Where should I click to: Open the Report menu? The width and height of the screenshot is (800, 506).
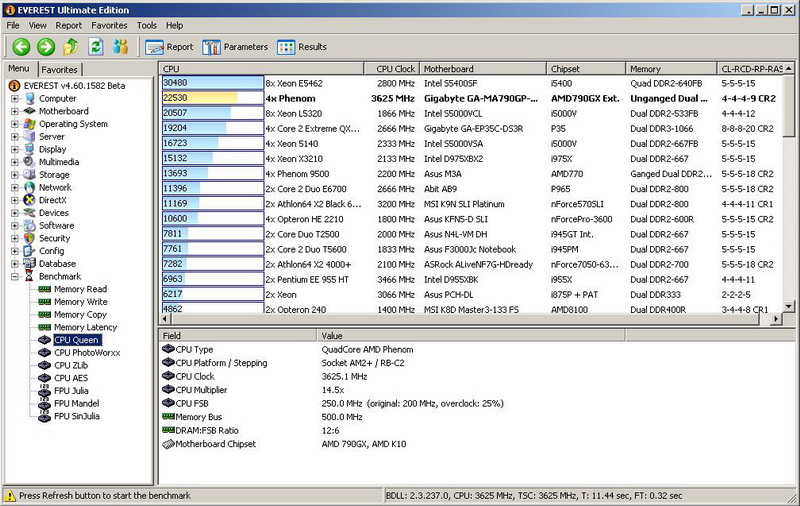[68, 25]
